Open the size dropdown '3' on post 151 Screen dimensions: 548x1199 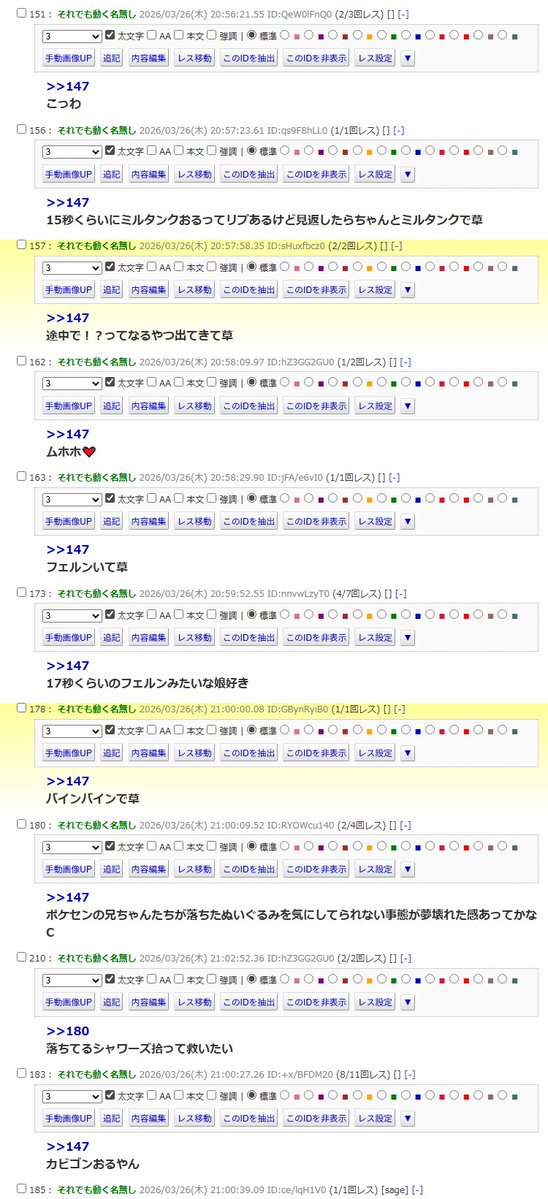click(x=73, y=35)
